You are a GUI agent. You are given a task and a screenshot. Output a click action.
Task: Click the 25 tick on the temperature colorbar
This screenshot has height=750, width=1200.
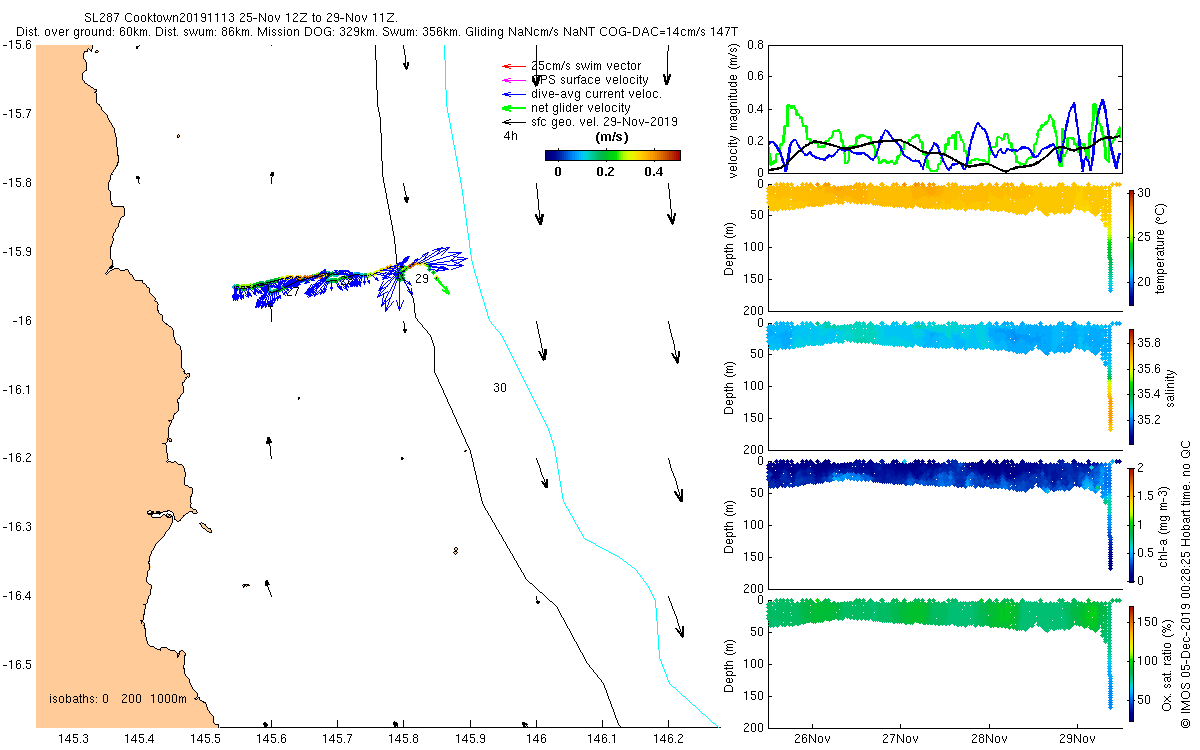1144,237
